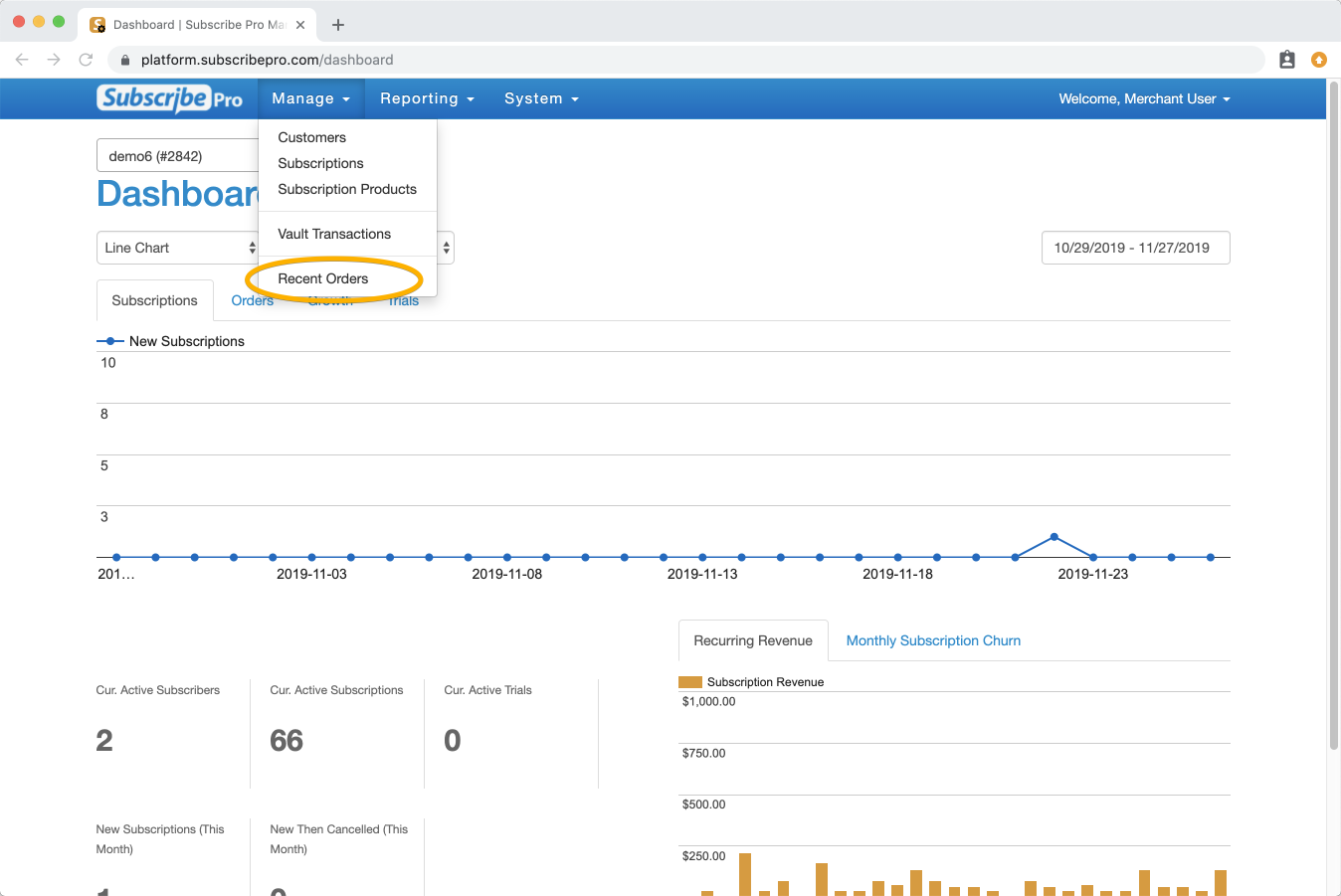The width and height of the screenshot is (1341, 896).
Task: Click the Subscribe Pro favicon on the browser tab
Action: click(x=97, y=25)
